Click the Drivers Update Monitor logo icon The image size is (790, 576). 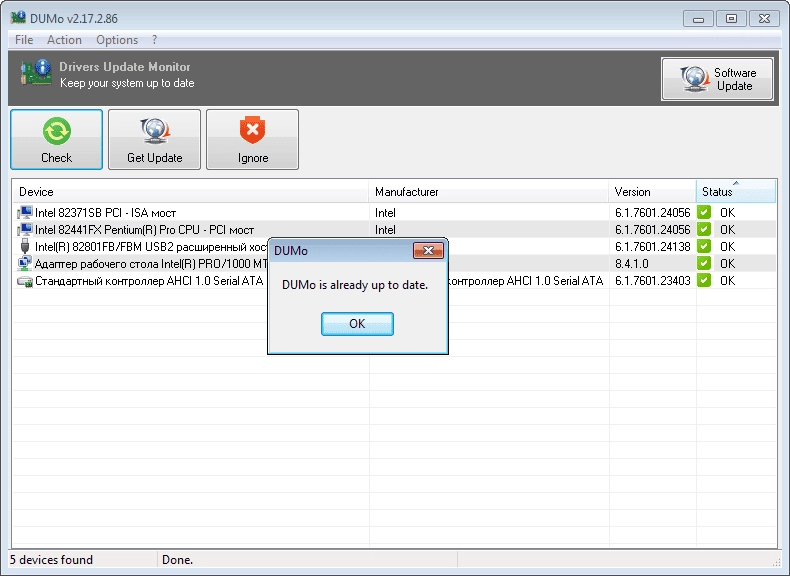click(36, 72)
